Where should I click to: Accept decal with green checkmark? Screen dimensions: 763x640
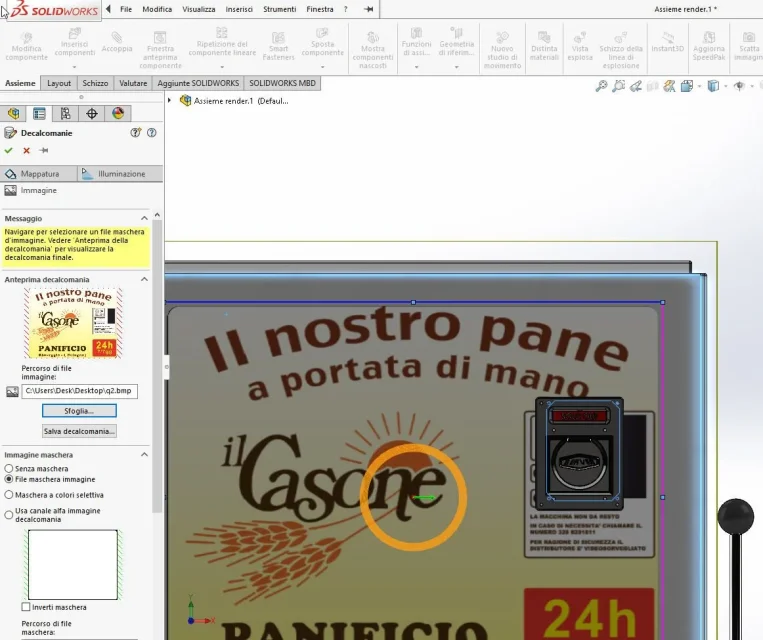(x=8, y=150)
